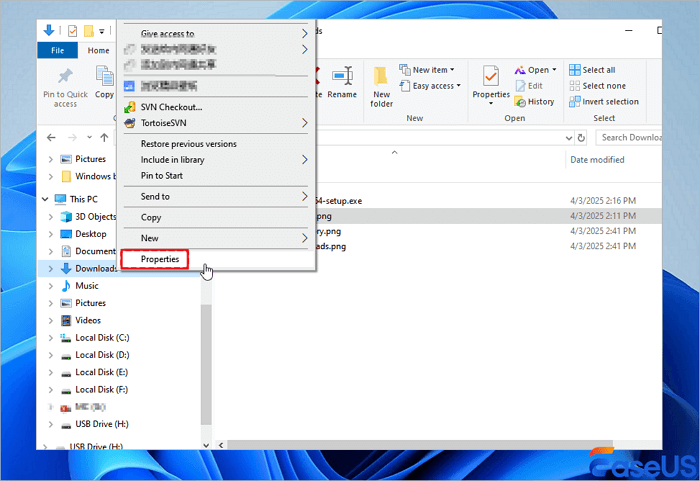Click the Search Downloads input field
The height and width of the screenshot is (481, 700).
[x=629, y=138]
